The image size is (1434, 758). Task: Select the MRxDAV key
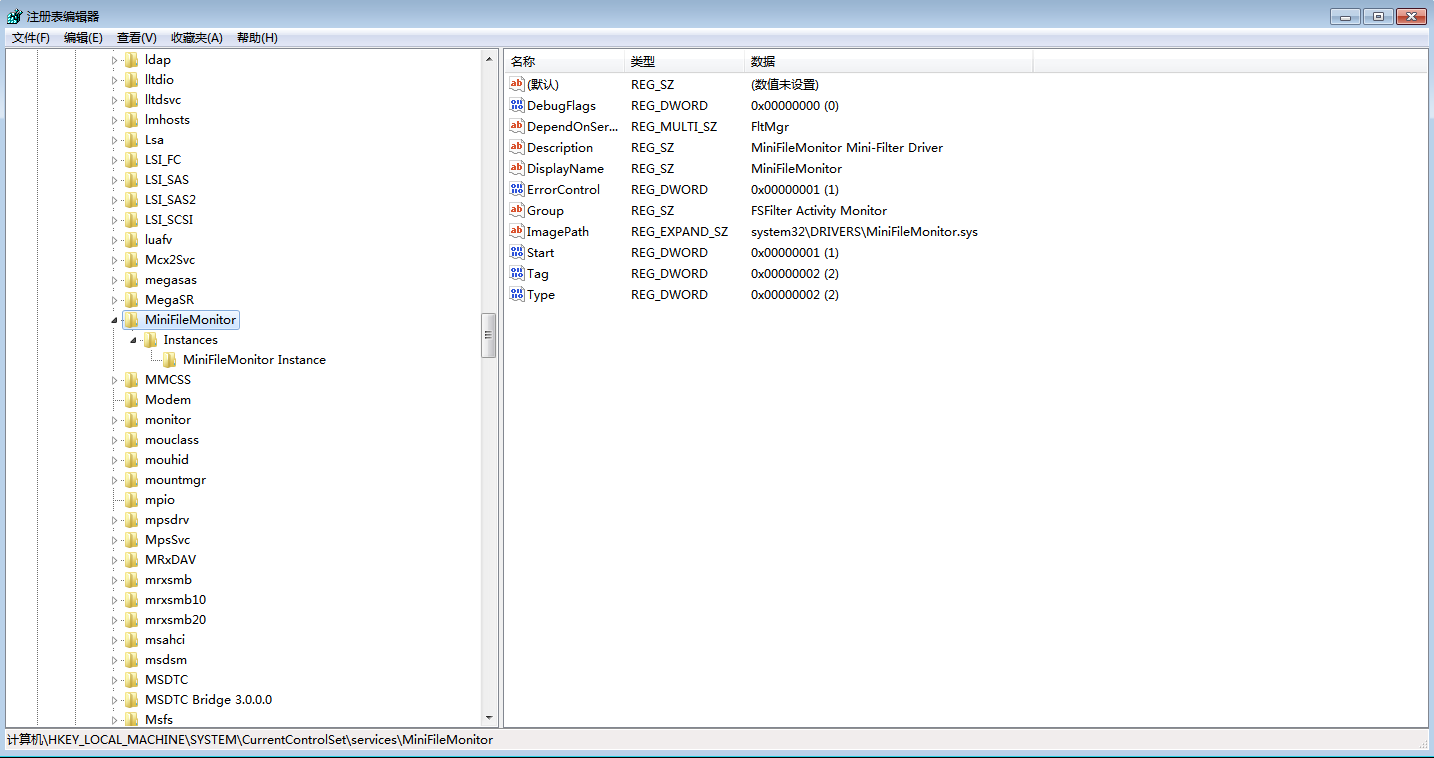170,560
